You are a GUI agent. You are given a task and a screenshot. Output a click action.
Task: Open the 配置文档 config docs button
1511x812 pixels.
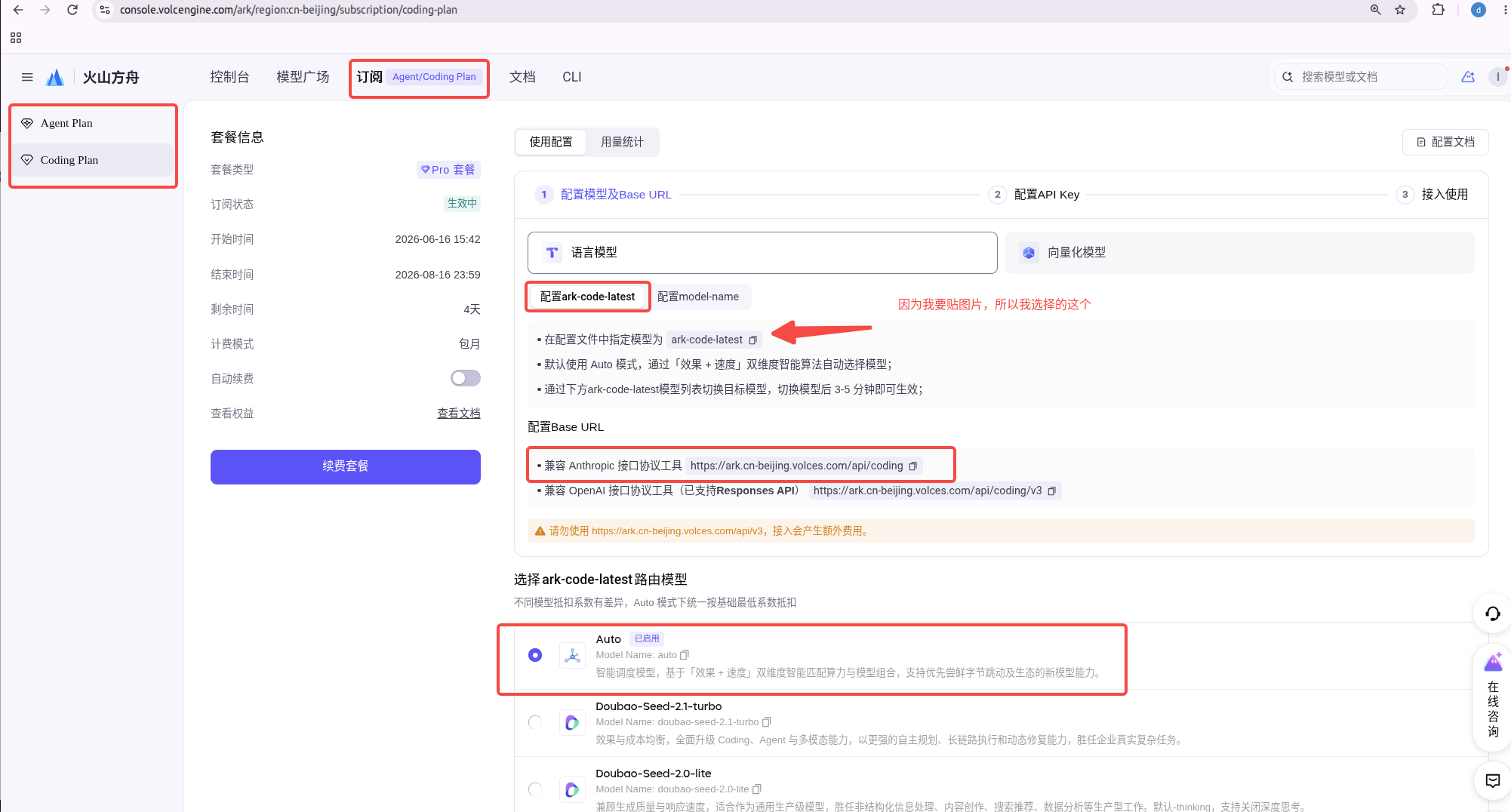pos(1445,142)
